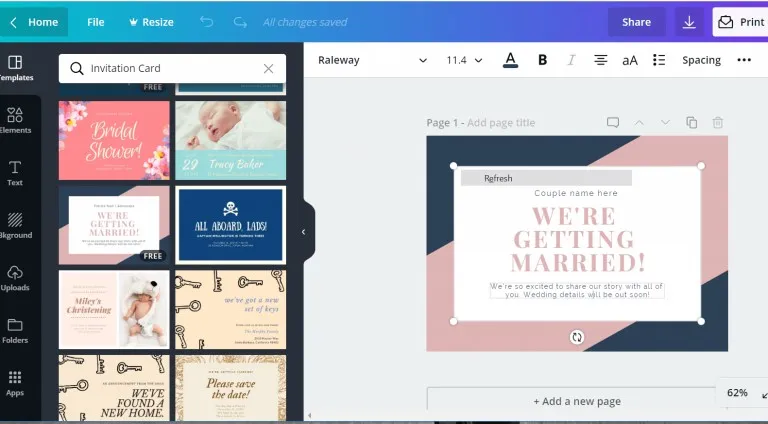The image size is (768, 424).
Task: Open the Apps sidebar tab
Action: (x=15, y=383)
